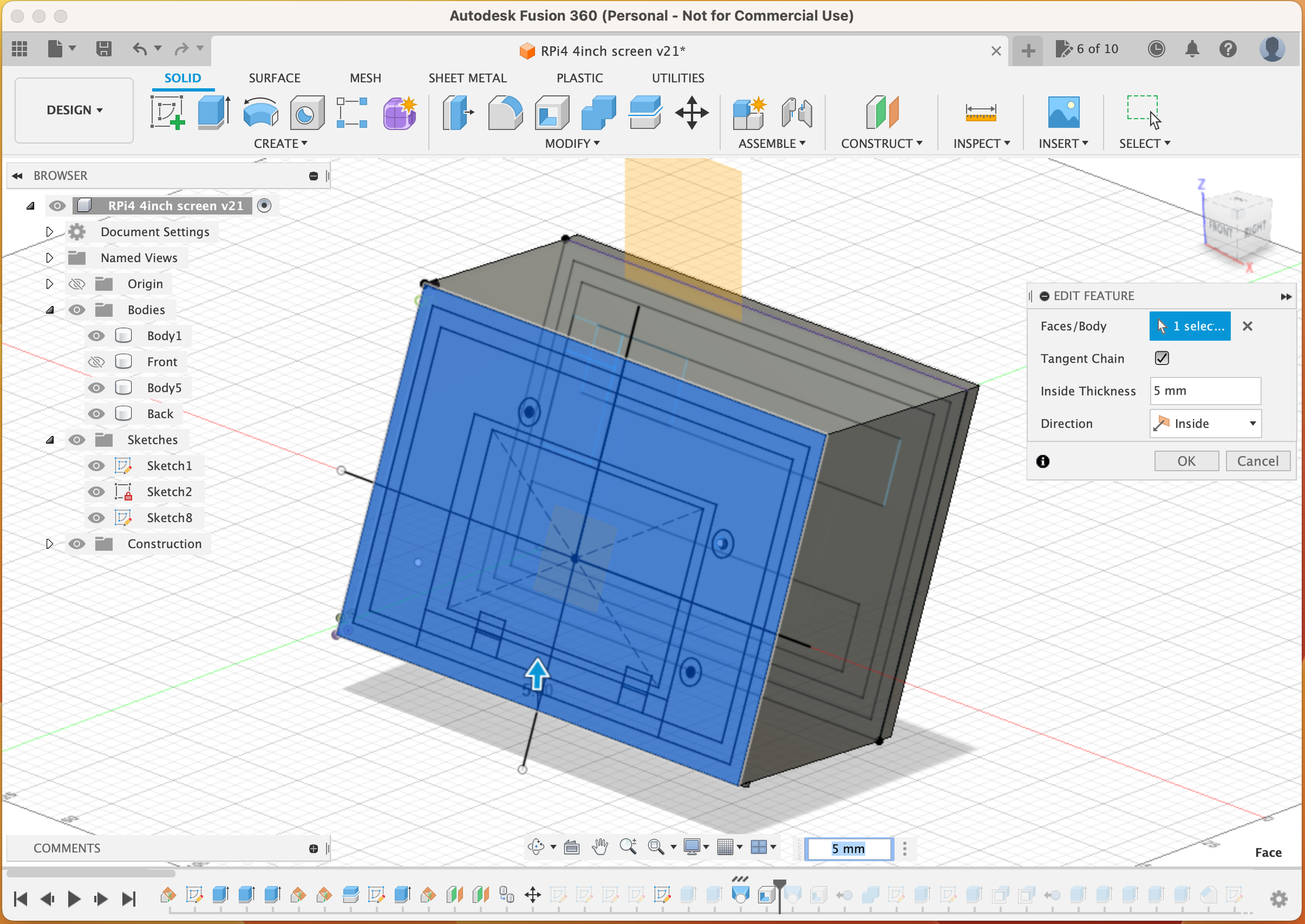
Task: Expand the Construction folder
Action: (49, 544)
